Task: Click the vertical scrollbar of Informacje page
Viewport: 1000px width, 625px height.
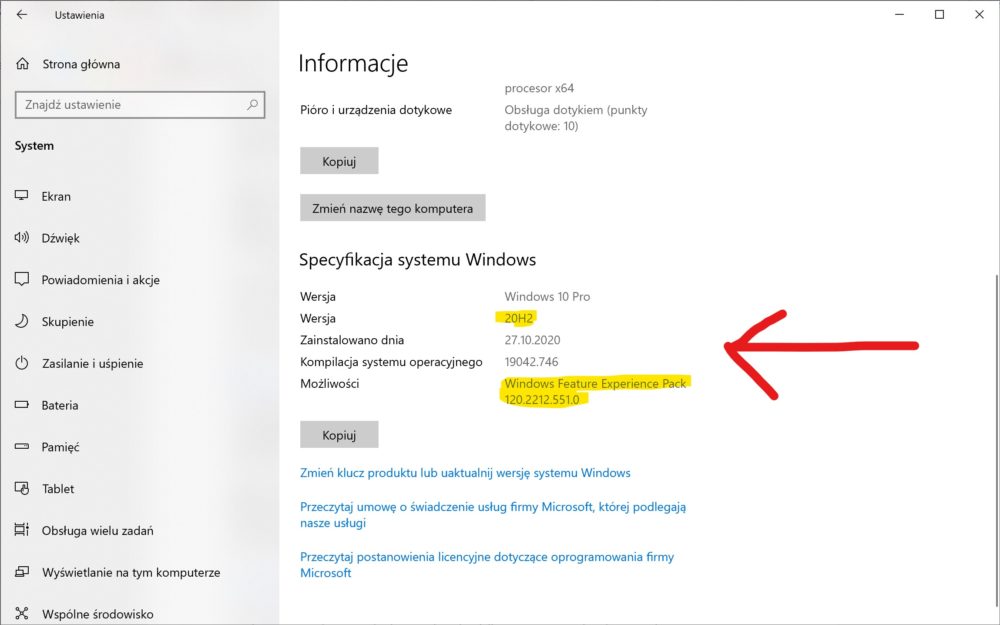Action: 995,440
